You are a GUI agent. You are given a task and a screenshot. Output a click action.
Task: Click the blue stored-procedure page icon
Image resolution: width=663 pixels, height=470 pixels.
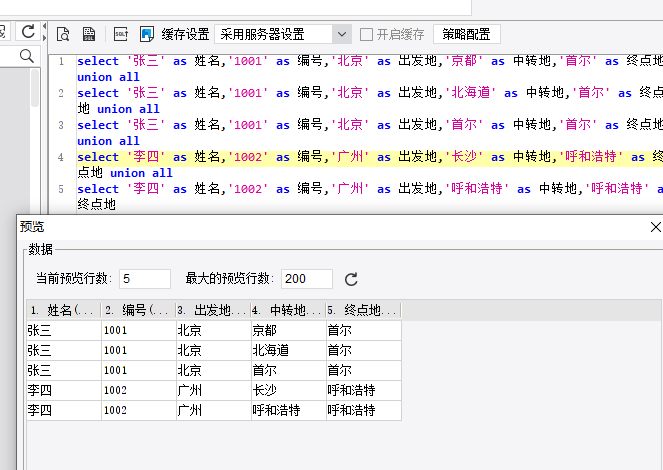(147, 34)
